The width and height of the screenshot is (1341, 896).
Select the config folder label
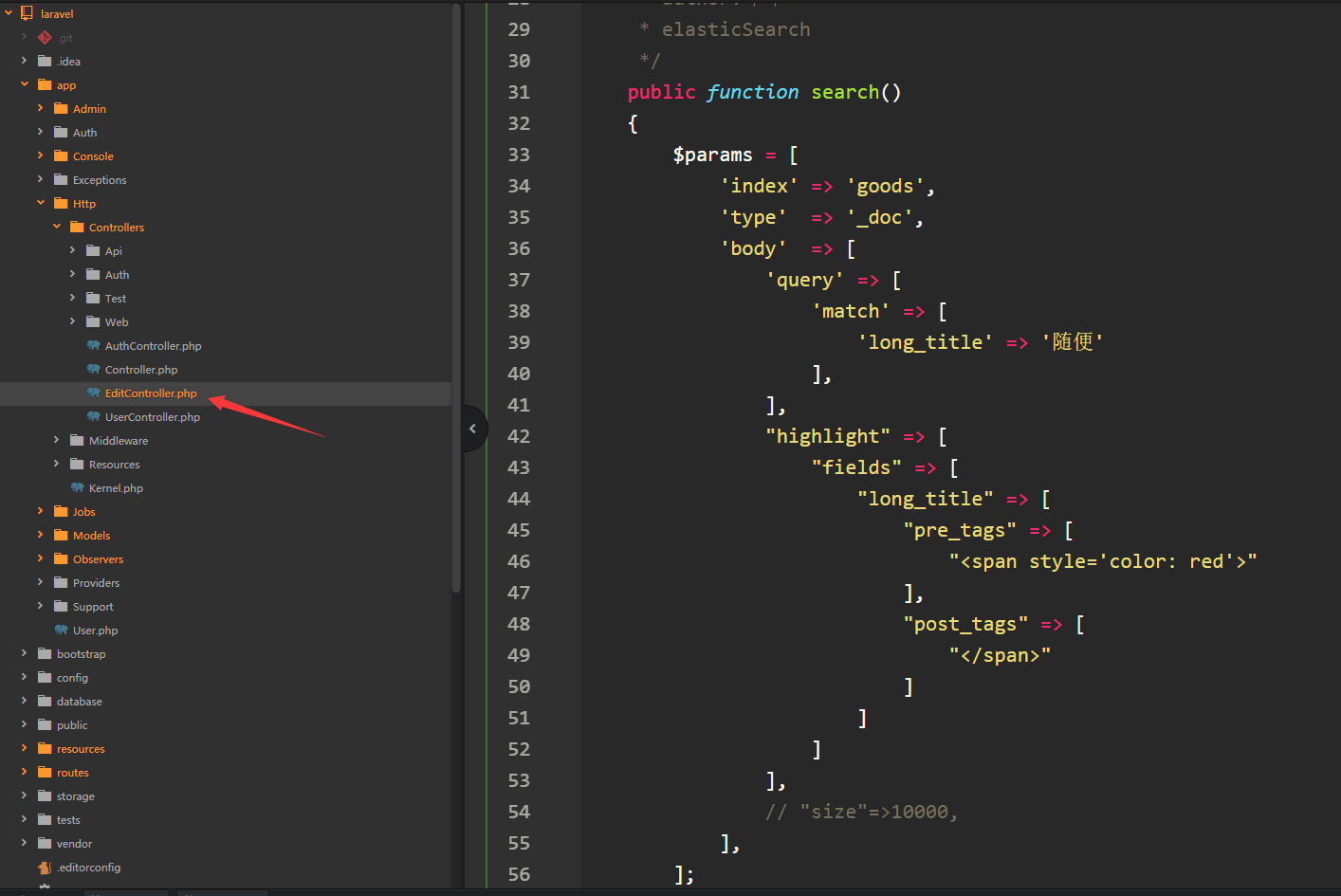72,678
